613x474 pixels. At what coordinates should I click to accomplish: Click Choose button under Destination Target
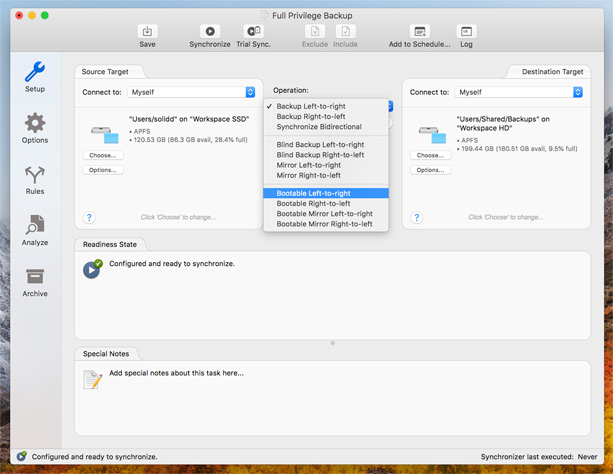tap(431, 155)
